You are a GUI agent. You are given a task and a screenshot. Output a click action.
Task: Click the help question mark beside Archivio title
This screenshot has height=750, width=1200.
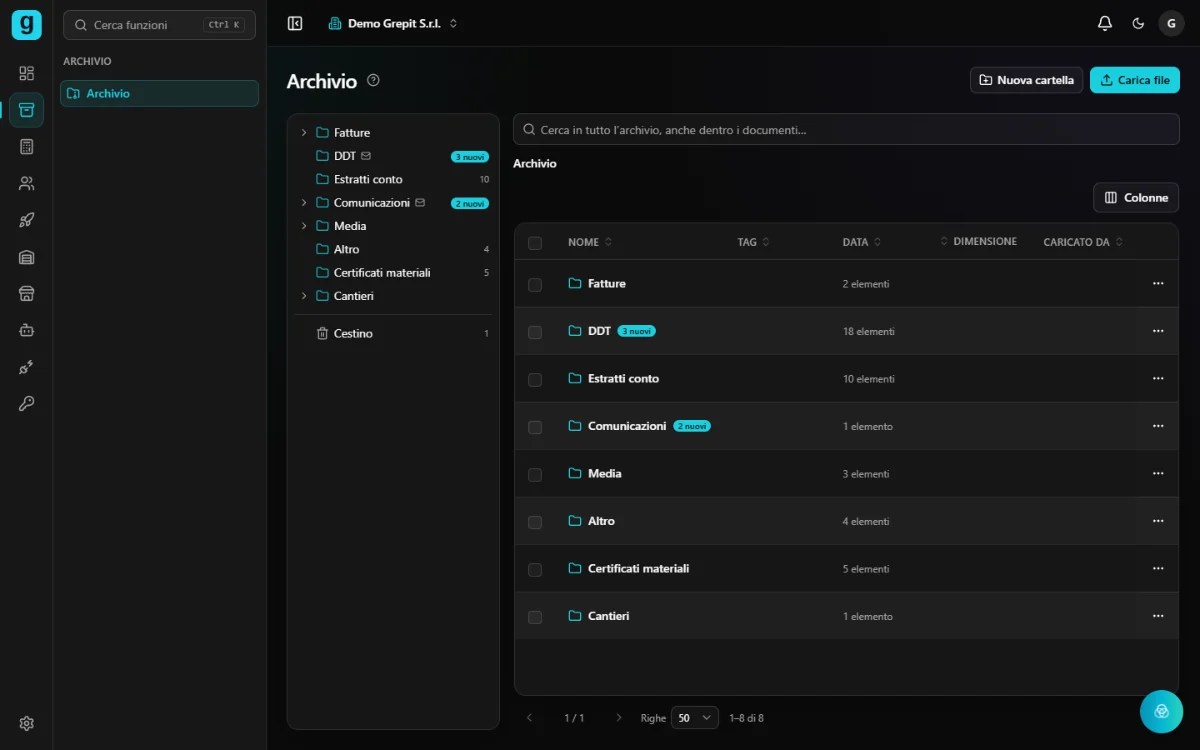(373, 80)
